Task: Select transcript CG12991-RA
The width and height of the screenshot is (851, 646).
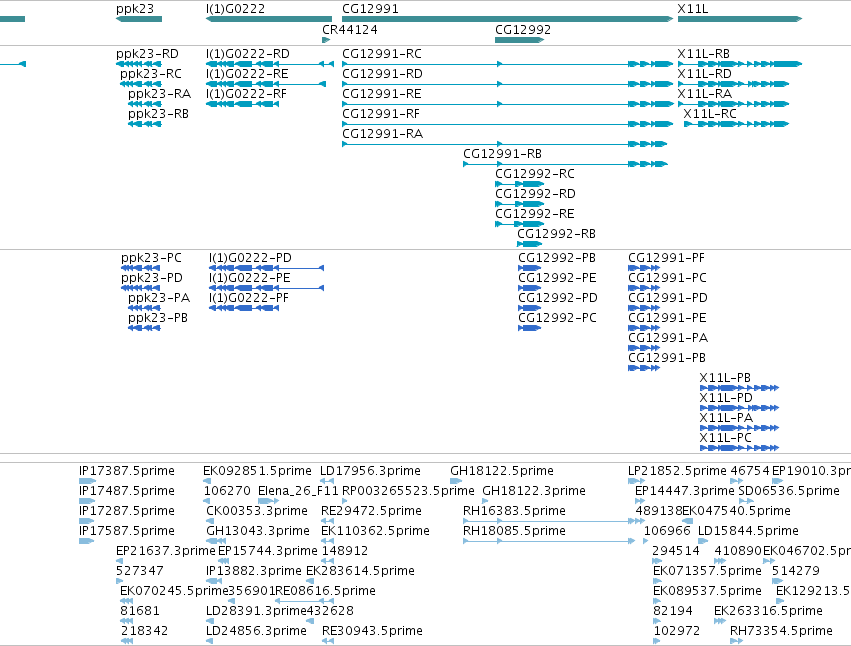Action: point(505,144)
